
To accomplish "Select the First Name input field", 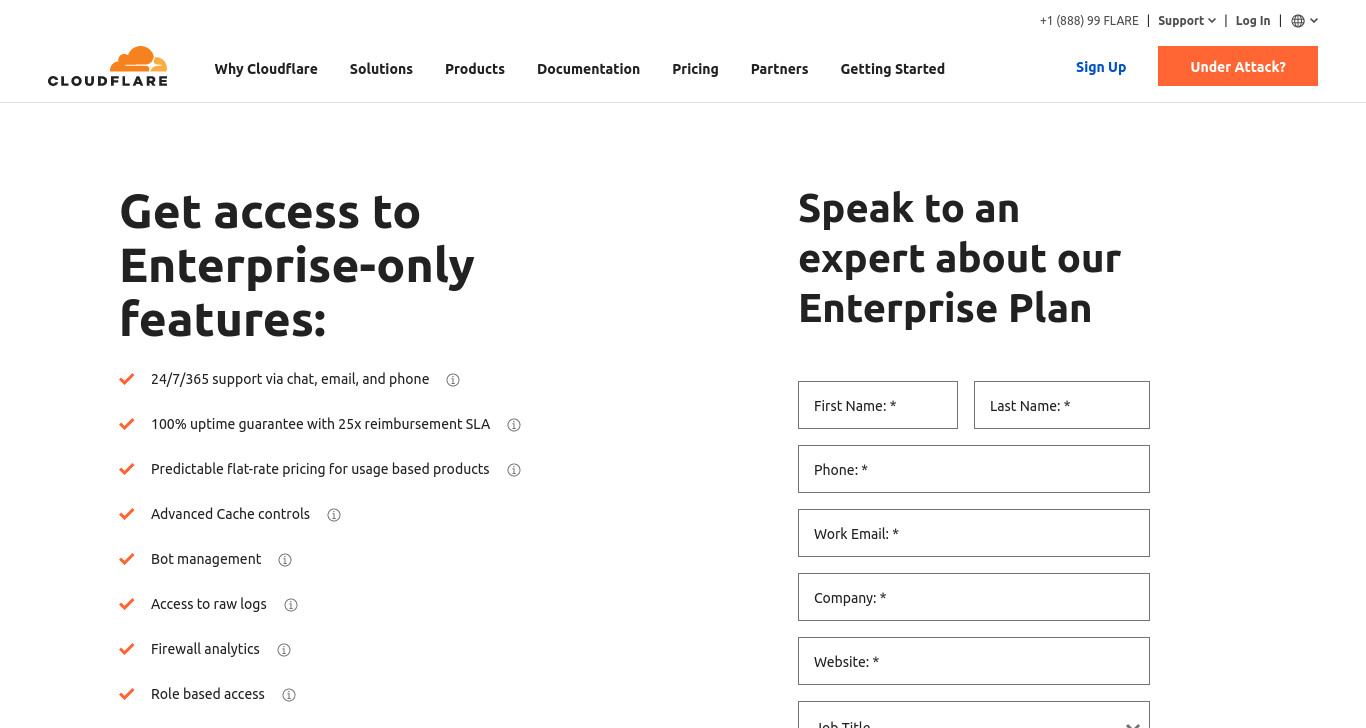I will tap(878, 405).
